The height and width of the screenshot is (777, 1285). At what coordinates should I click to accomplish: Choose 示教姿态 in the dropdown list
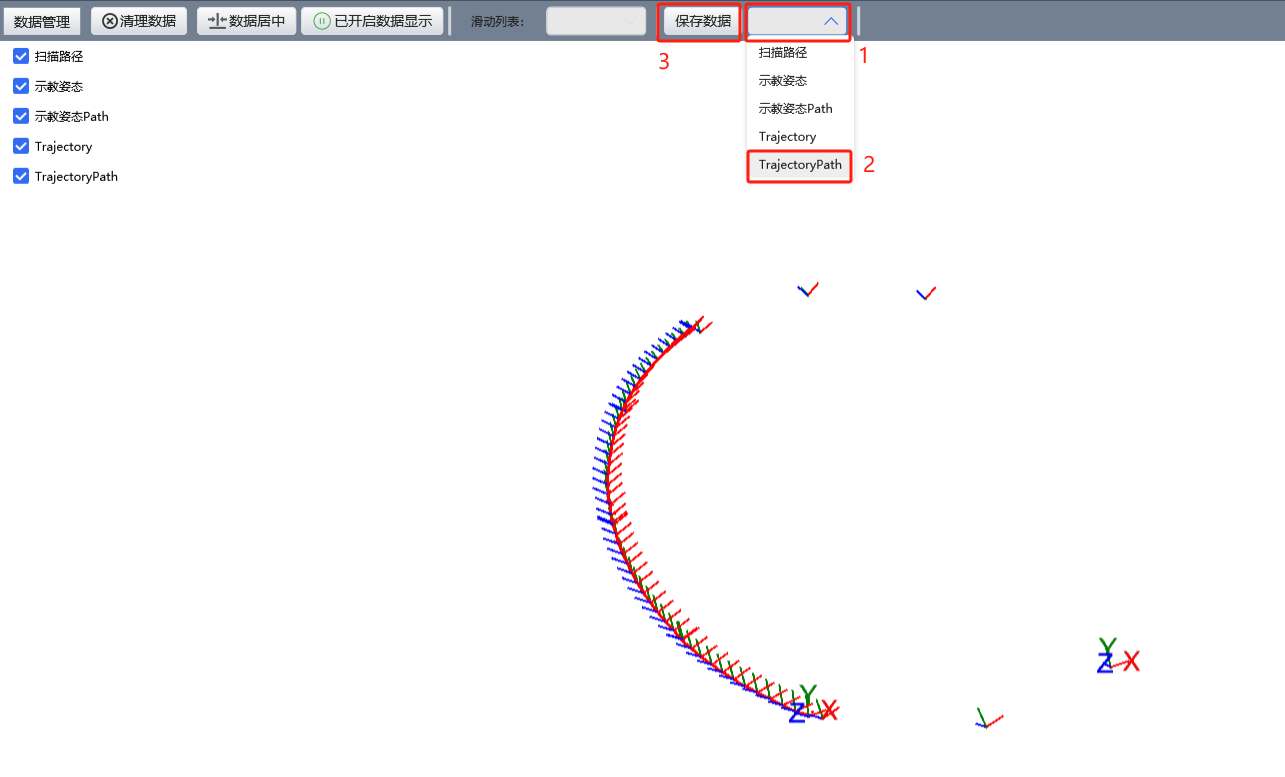(782, 81)
